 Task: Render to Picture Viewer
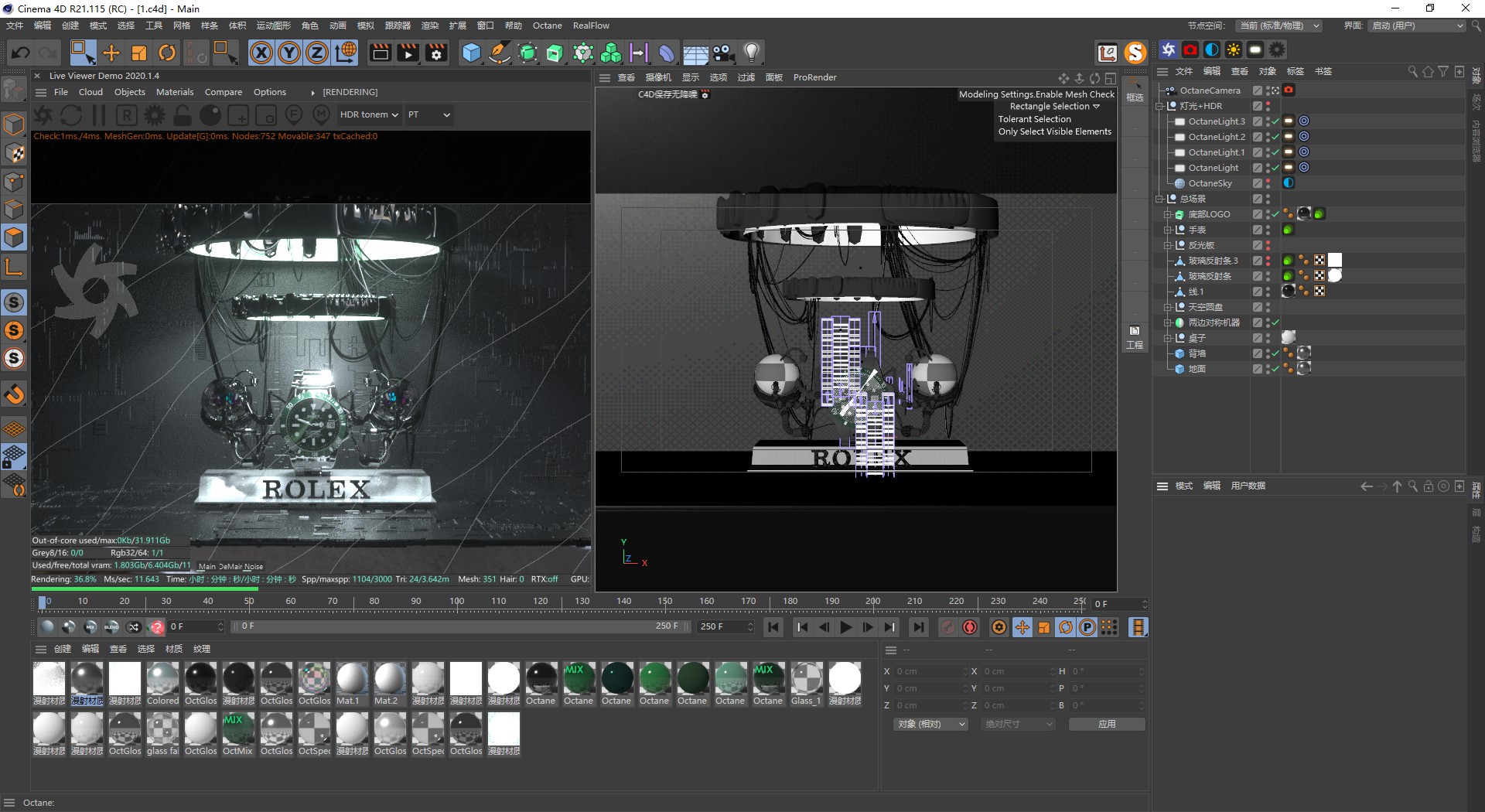pyautogui.click(x=408, y=53)
